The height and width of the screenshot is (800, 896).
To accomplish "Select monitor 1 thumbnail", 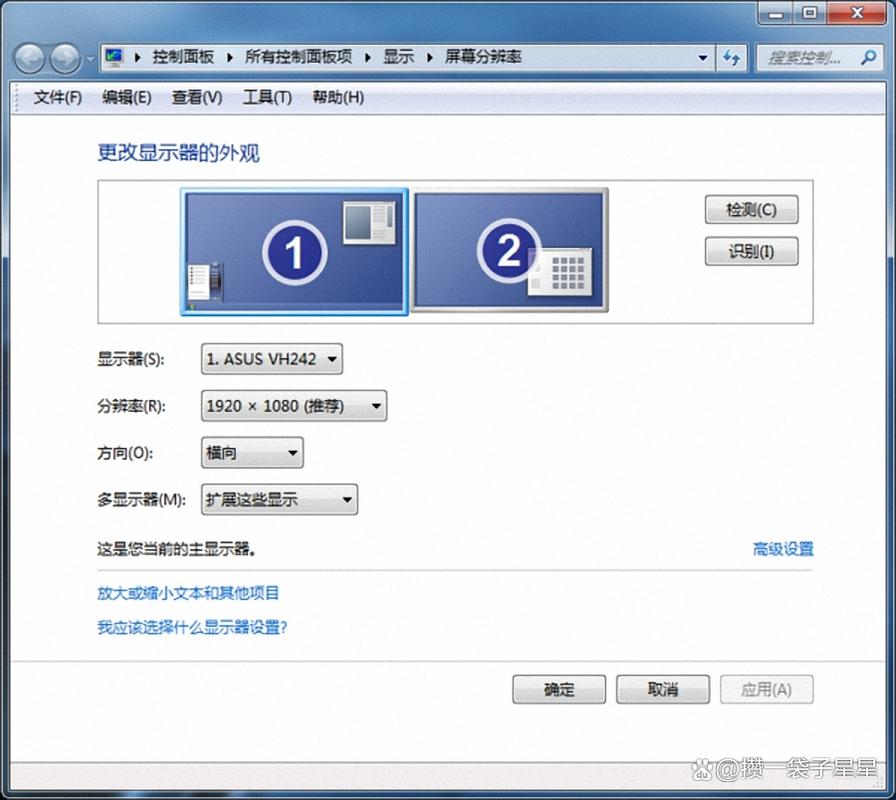I will pyautogui.click(x=294, y=252).
